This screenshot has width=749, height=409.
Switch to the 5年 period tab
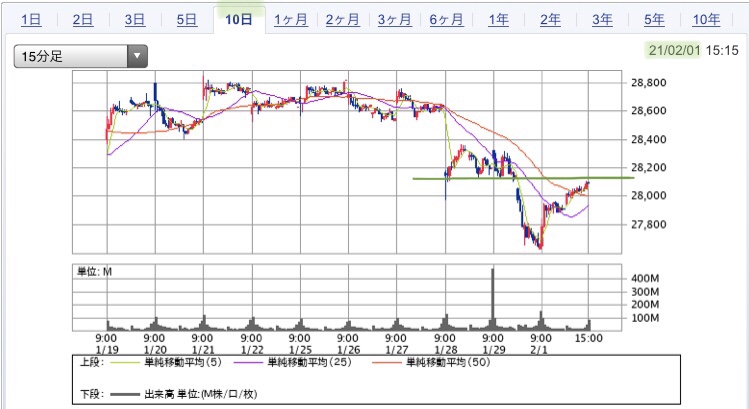[x=654, y=20]
